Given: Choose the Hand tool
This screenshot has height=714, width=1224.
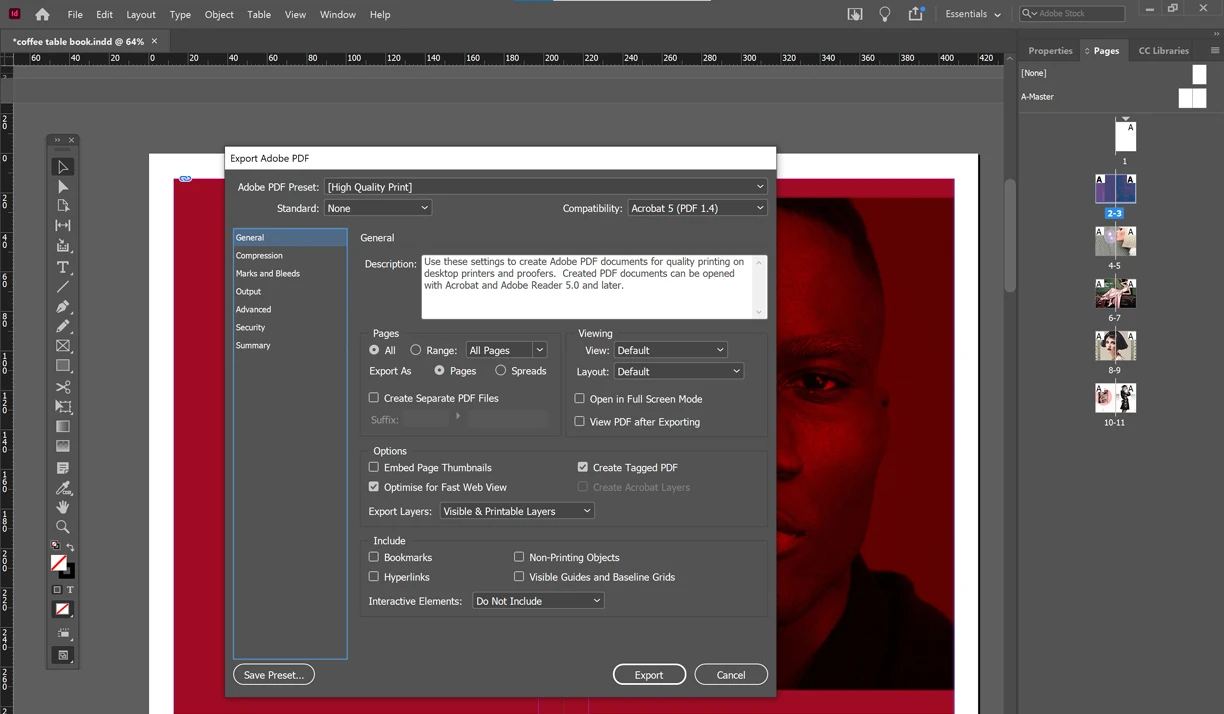Looking at the screenshot, I should pyautogui.click(x=63, y=507).
